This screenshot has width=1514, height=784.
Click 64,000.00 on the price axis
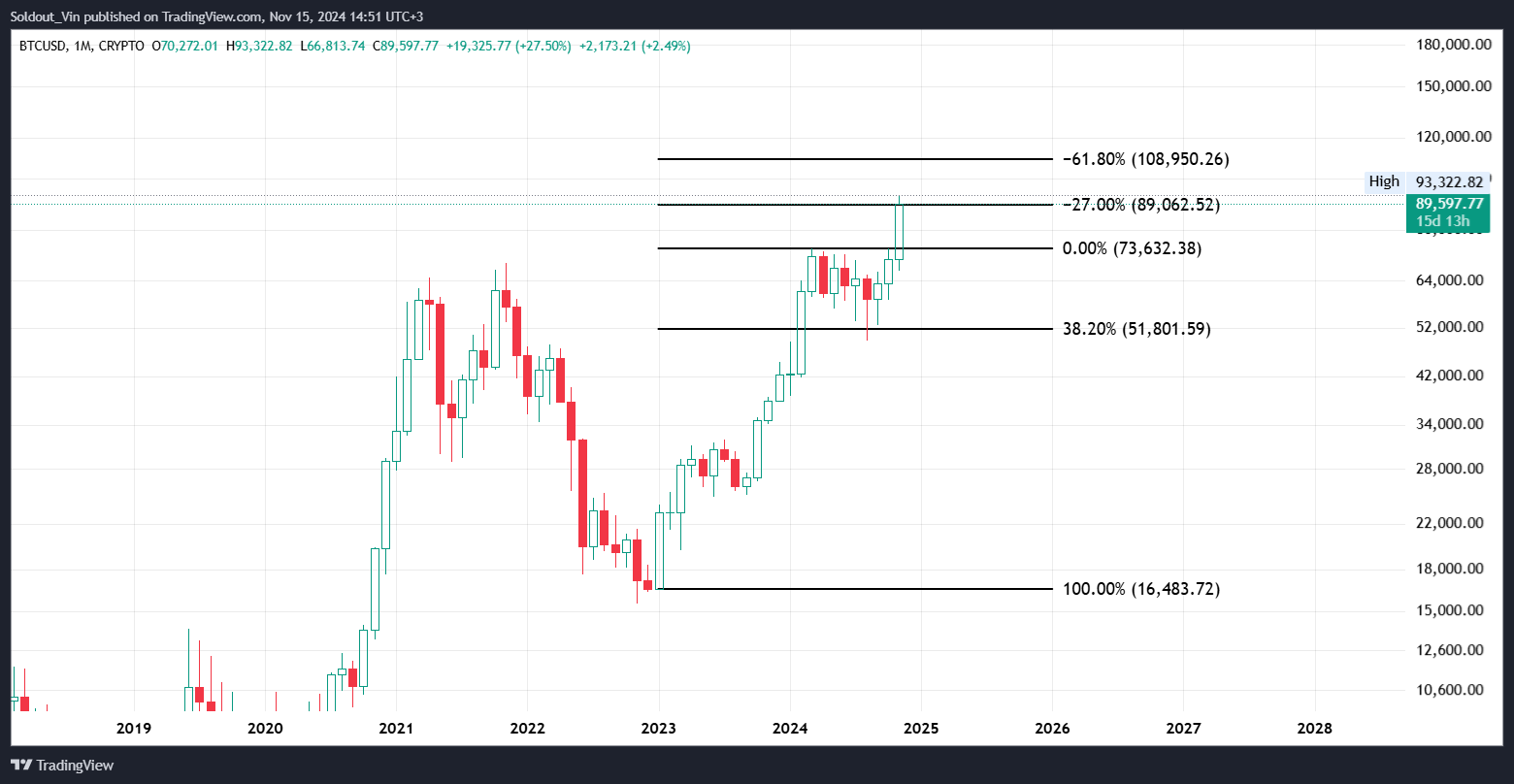pyautogui.click(x=1452, y=280)
